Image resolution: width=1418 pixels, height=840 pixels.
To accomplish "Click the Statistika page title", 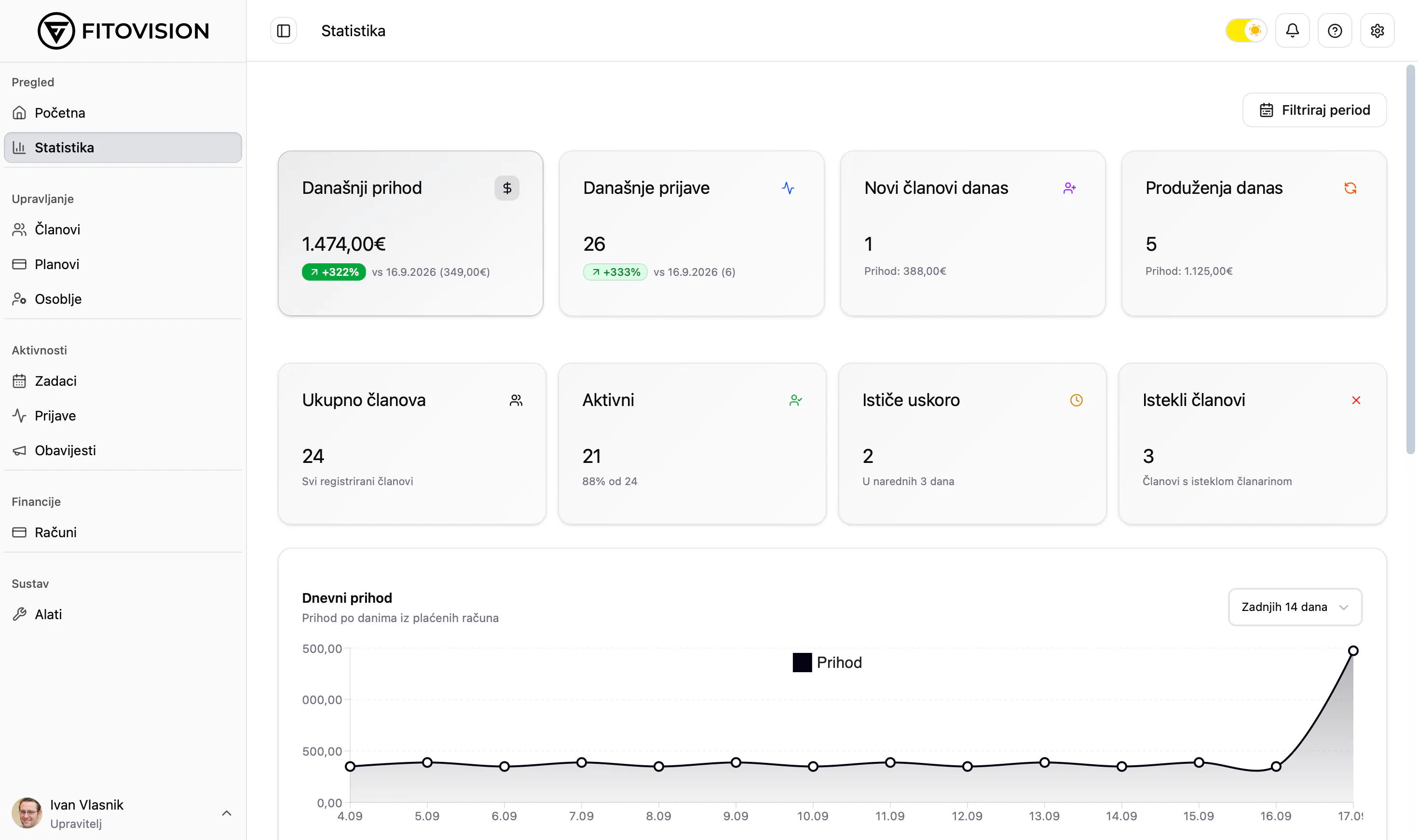I will click(x=353, y=30).
